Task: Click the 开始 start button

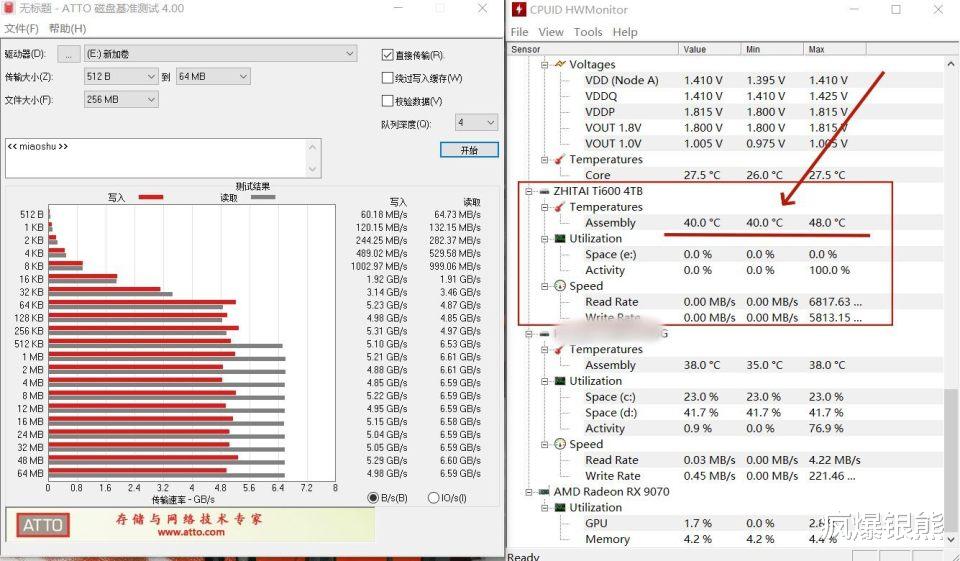Action: pos(470,150)
